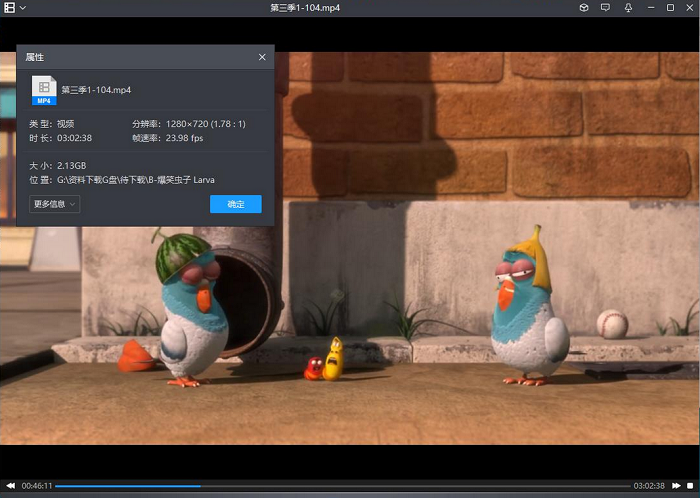Click the 3D cube icon in title bar

coord(584,8)
